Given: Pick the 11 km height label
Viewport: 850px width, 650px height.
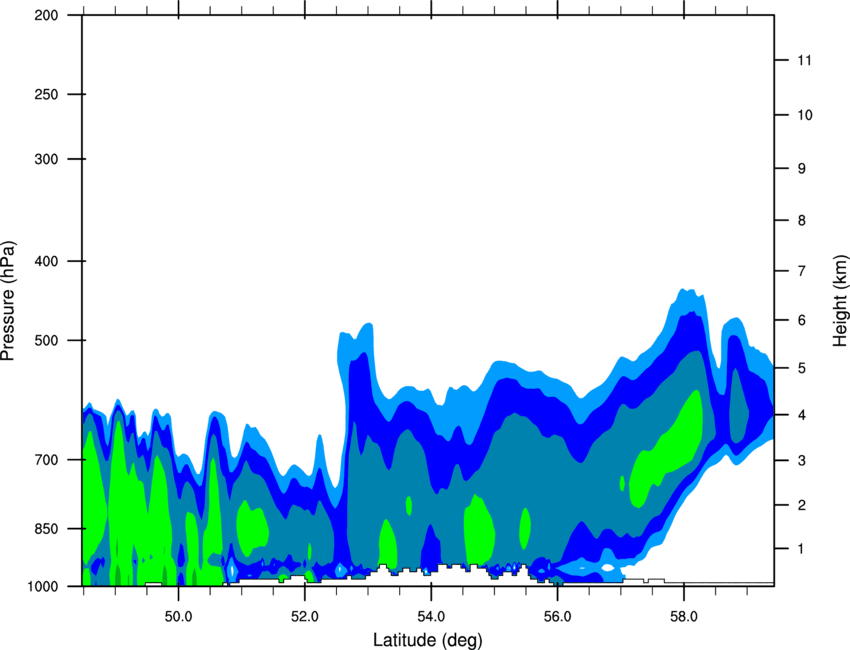Looking at the screenshot, I should pos(804,60).
